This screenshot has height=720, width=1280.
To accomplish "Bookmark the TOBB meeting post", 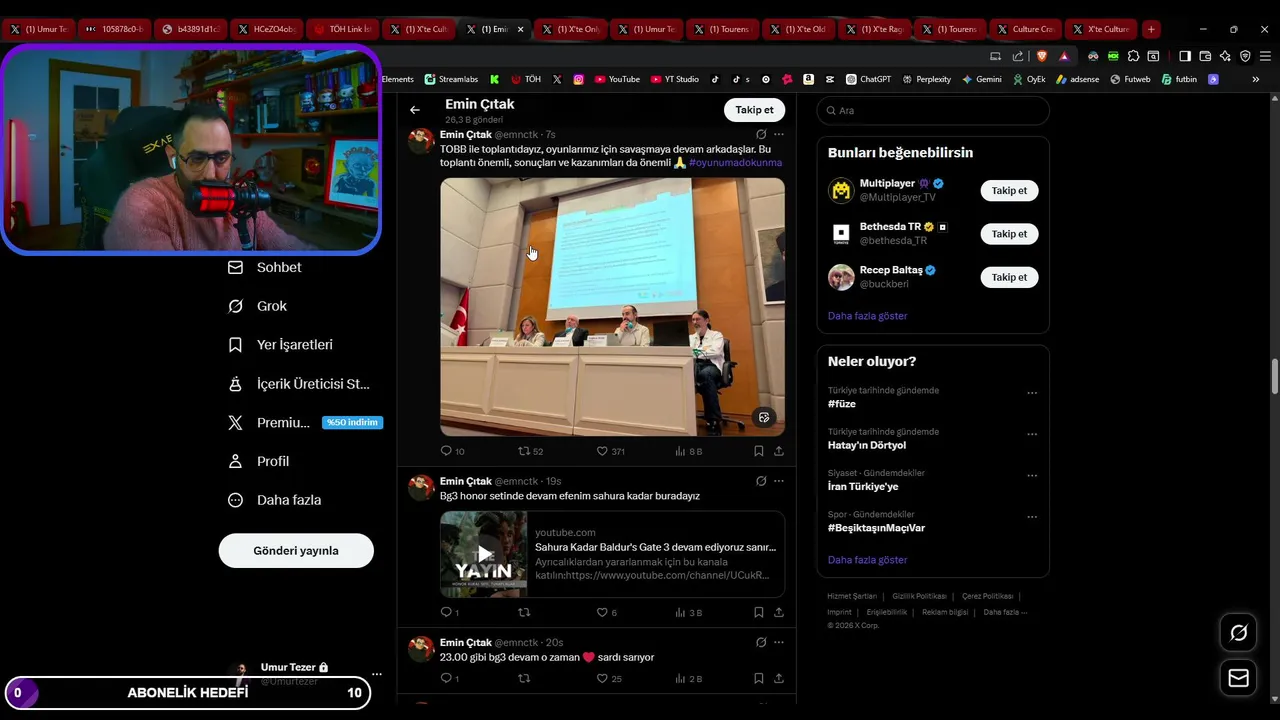I will [x=759, y=451].
